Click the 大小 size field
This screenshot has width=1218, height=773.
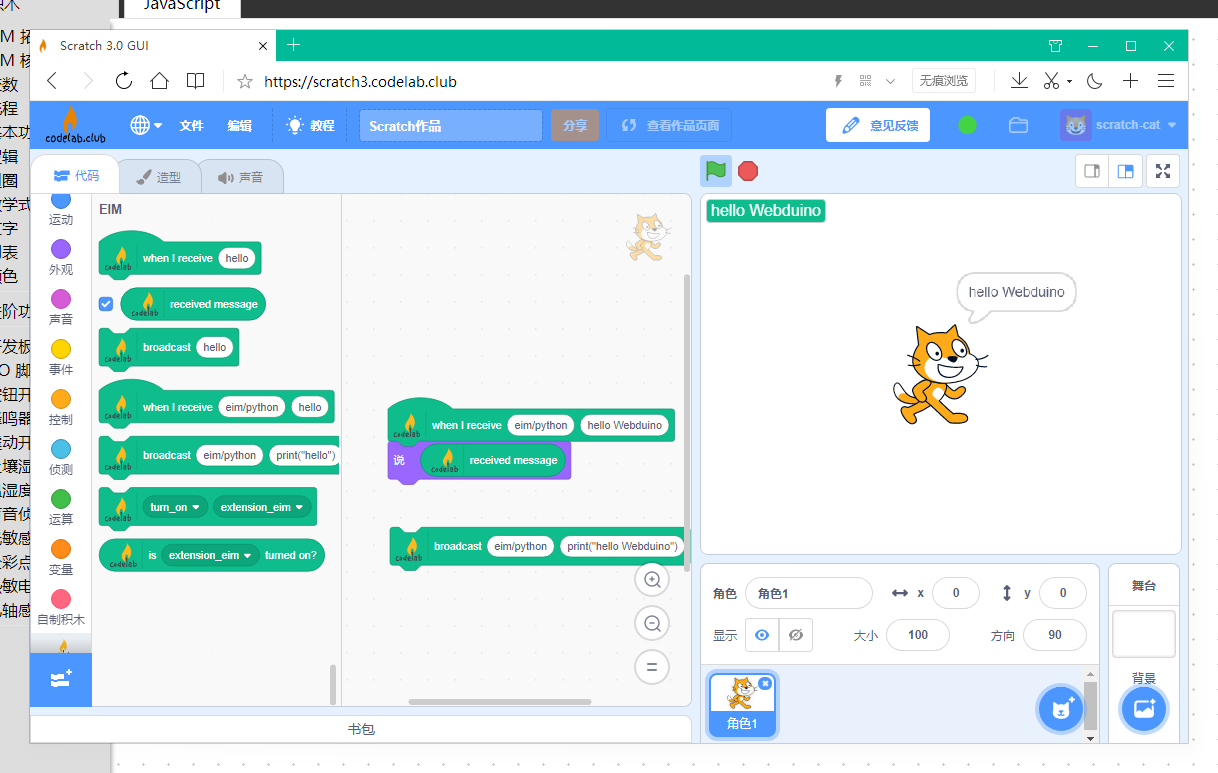coord(918,635)
